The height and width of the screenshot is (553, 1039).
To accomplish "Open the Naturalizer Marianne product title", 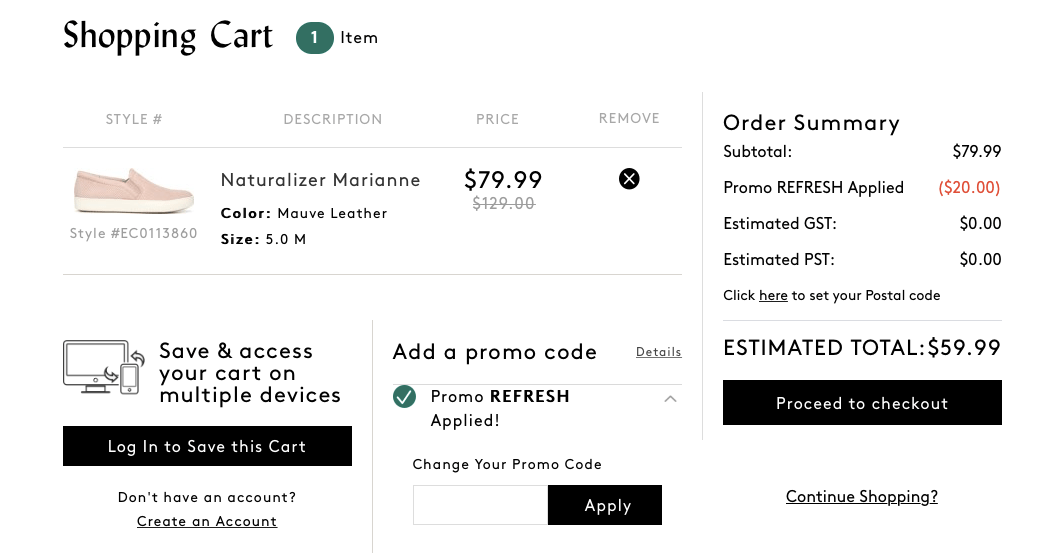I will (x=321, y=180).
